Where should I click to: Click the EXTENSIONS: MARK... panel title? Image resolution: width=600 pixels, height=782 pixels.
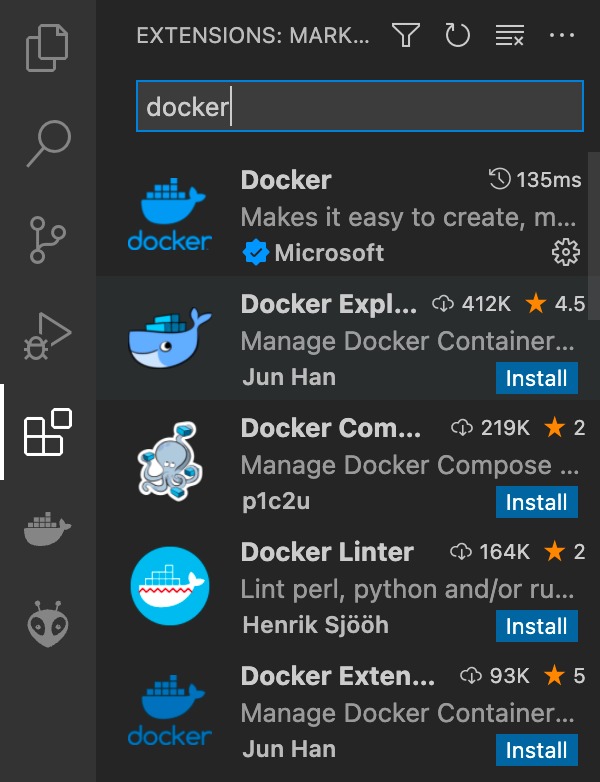[x=253, y=35]
